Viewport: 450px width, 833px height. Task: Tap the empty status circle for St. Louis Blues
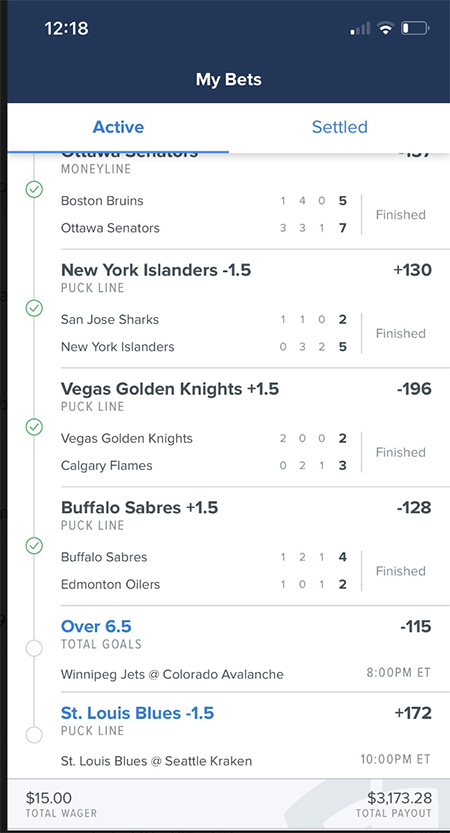pos(34,735)
